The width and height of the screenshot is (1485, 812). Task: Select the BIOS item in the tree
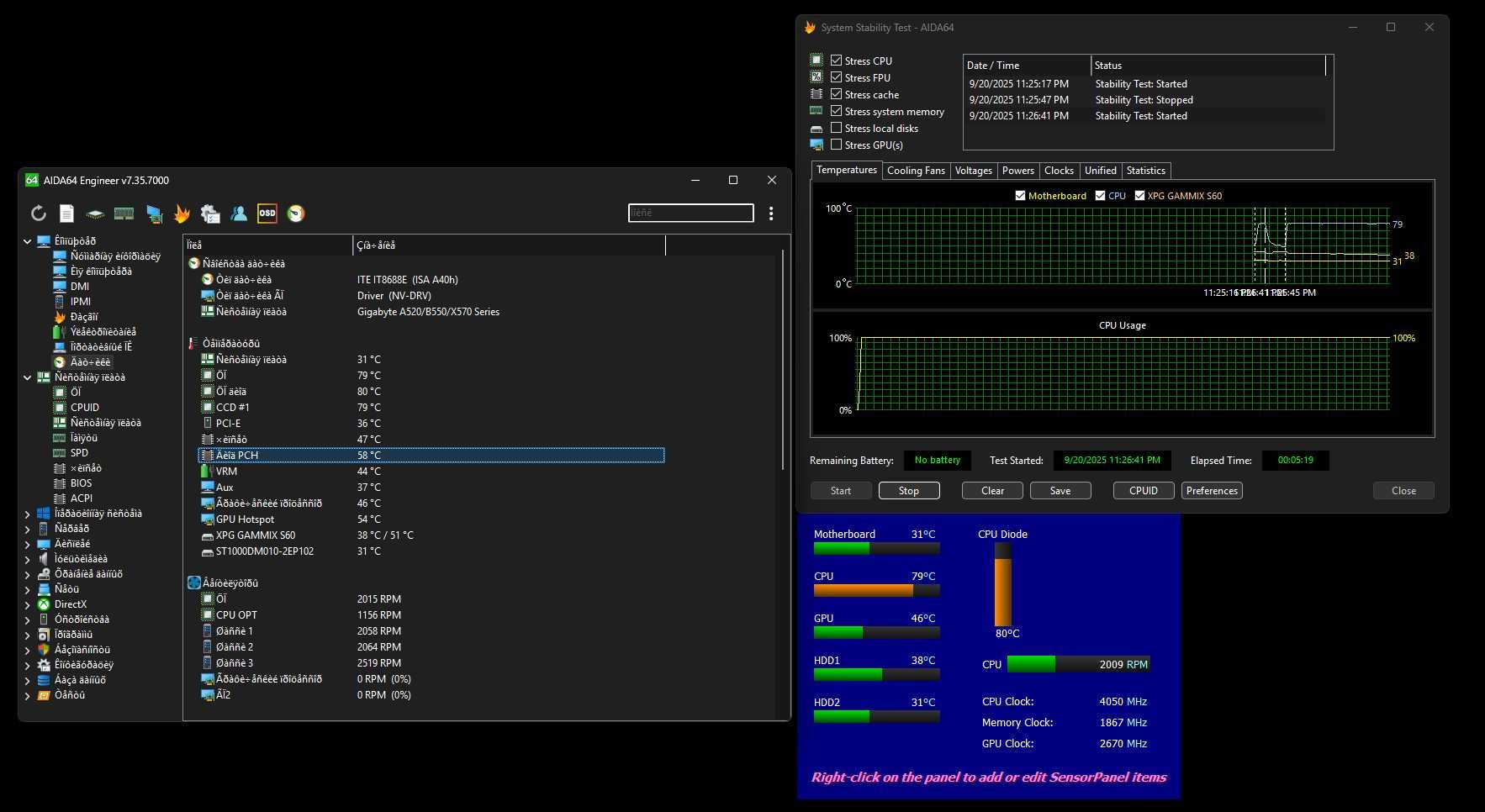click(x=82, y=483)
